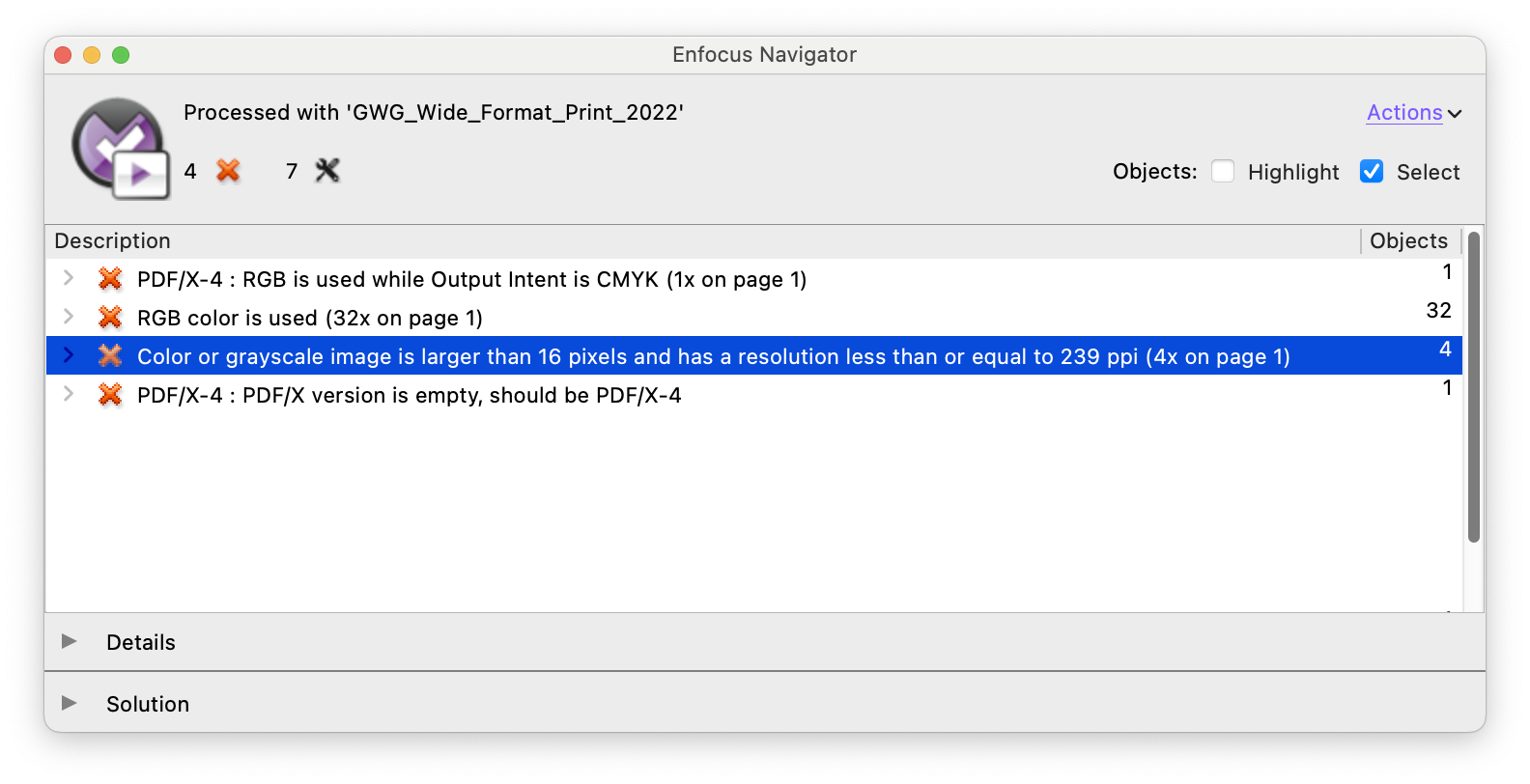1530x784 pixels.
Task: Open the Actions dropdown menu
Action: [x=1414, y=113]
